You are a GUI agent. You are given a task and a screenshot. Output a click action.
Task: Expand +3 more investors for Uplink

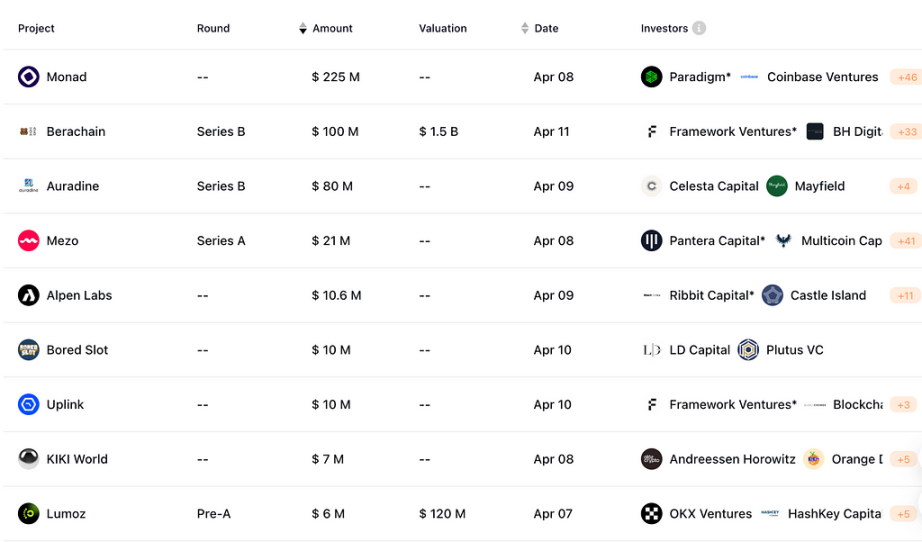(x=904, y=405)
